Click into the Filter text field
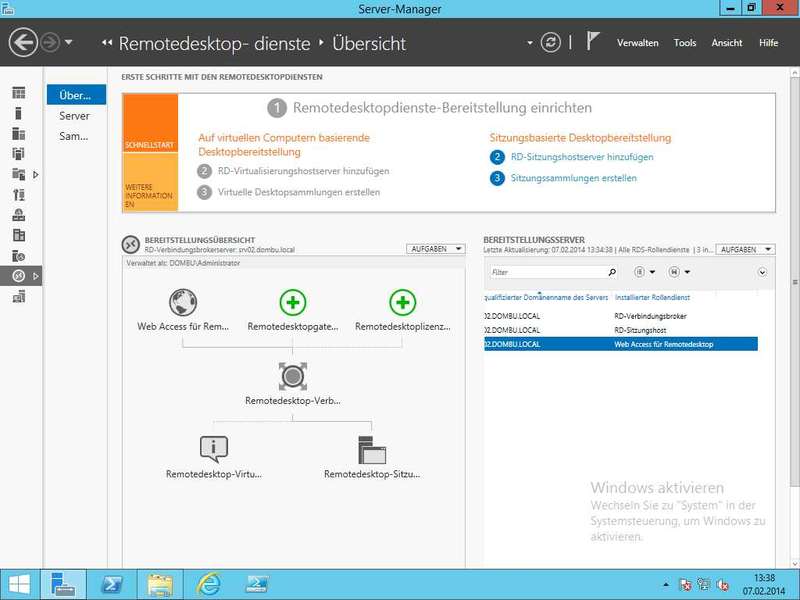This screenshot has height=600, width=800. point(548,272)
